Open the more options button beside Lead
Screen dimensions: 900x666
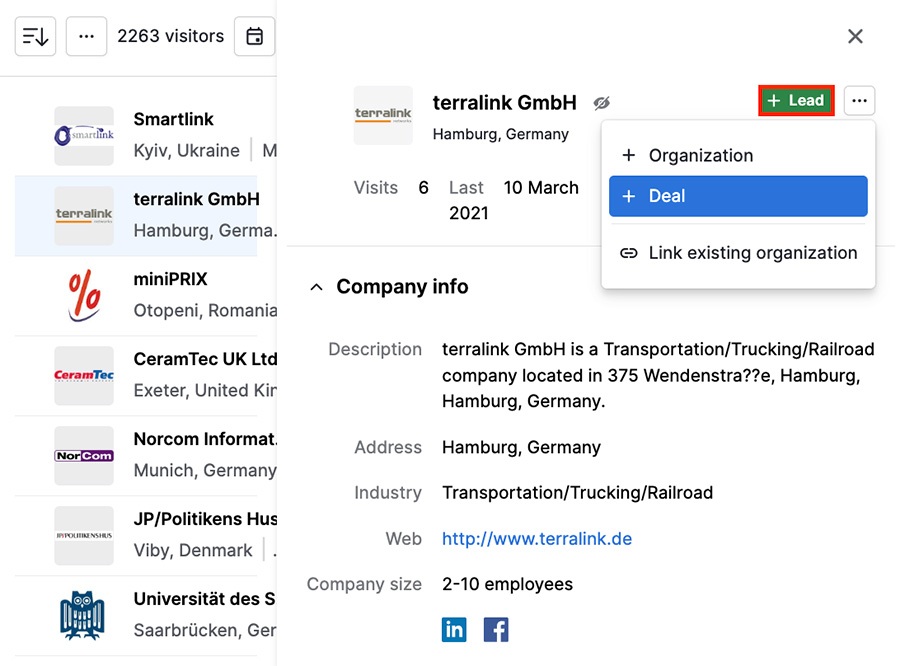[859, 100]
